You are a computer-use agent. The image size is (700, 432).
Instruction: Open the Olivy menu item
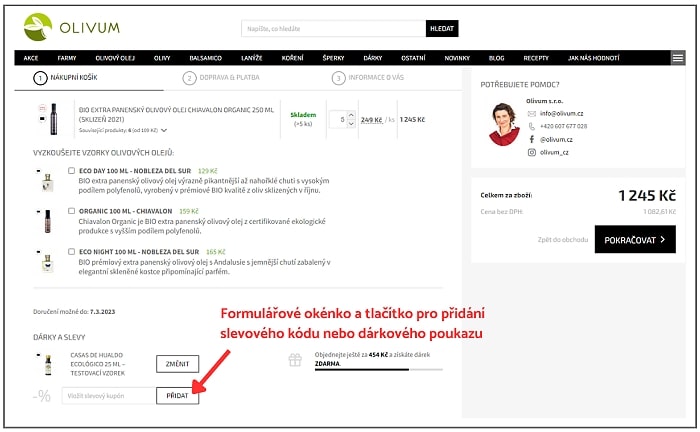pos(162,58)
